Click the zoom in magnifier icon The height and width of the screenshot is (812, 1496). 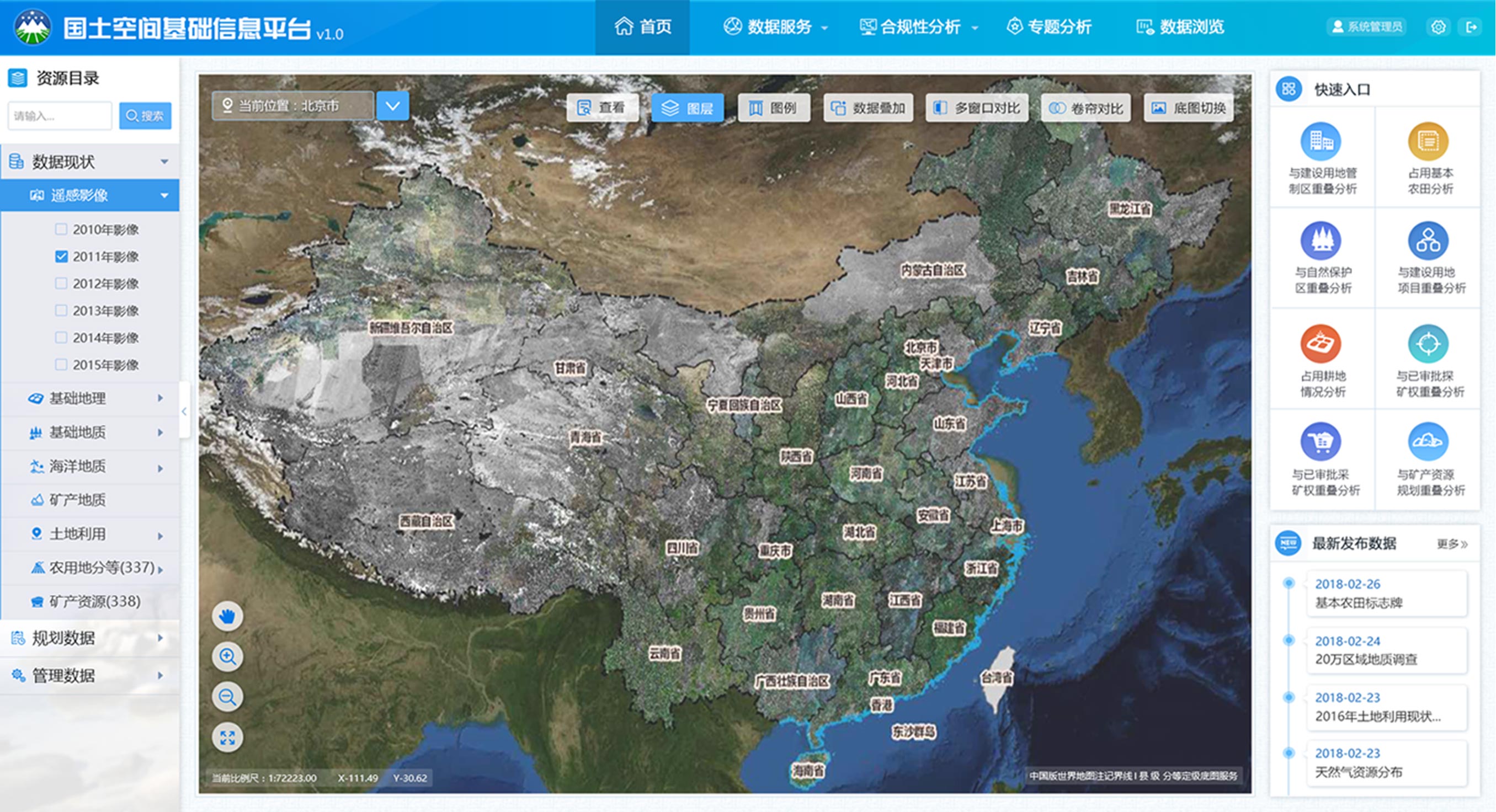tap(227, 656)
